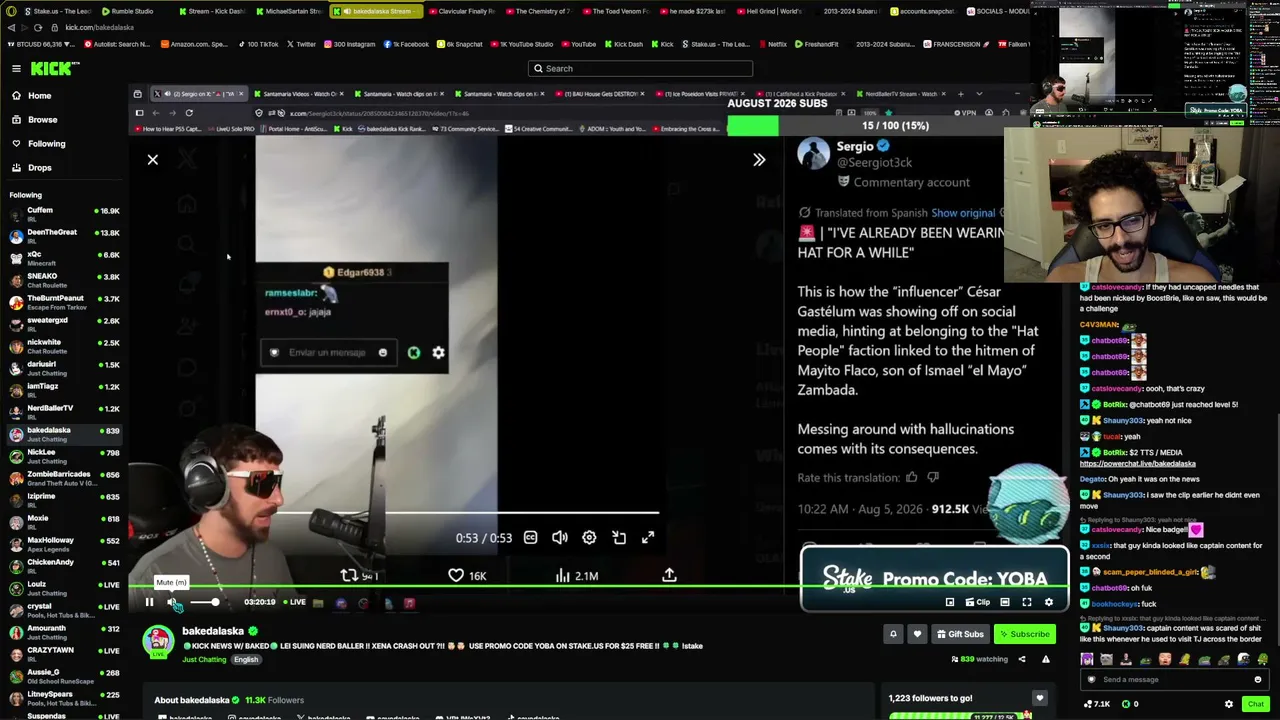Pause the Kick livestream player

149,602
